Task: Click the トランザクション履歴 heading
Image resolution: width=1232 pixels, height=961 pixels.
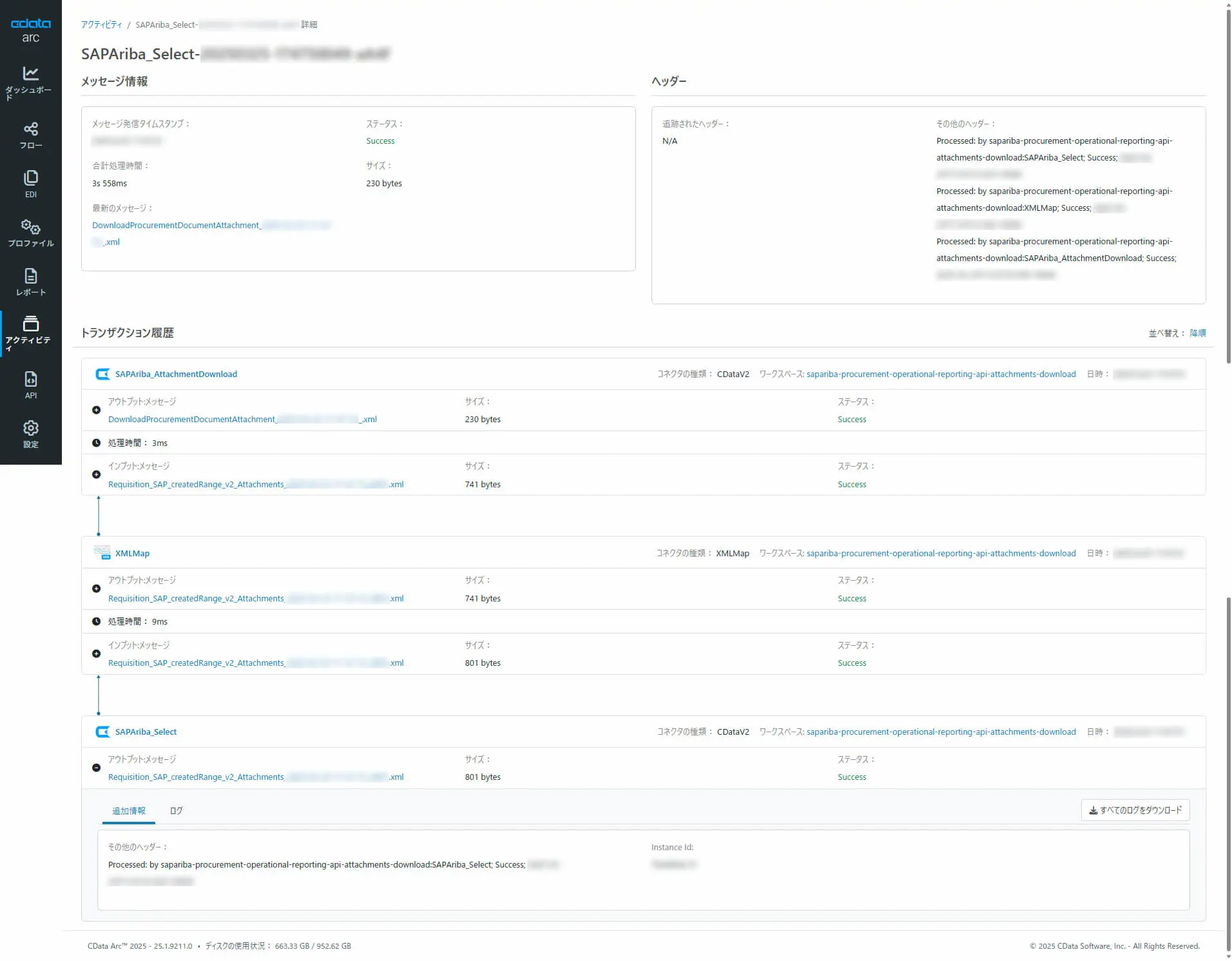Action: click(128, 333)
